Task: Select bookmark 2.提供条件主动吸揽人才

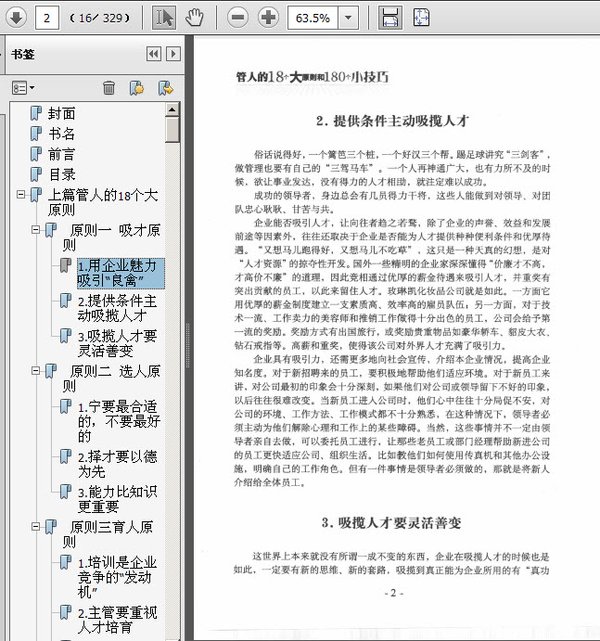Action: 117,309
